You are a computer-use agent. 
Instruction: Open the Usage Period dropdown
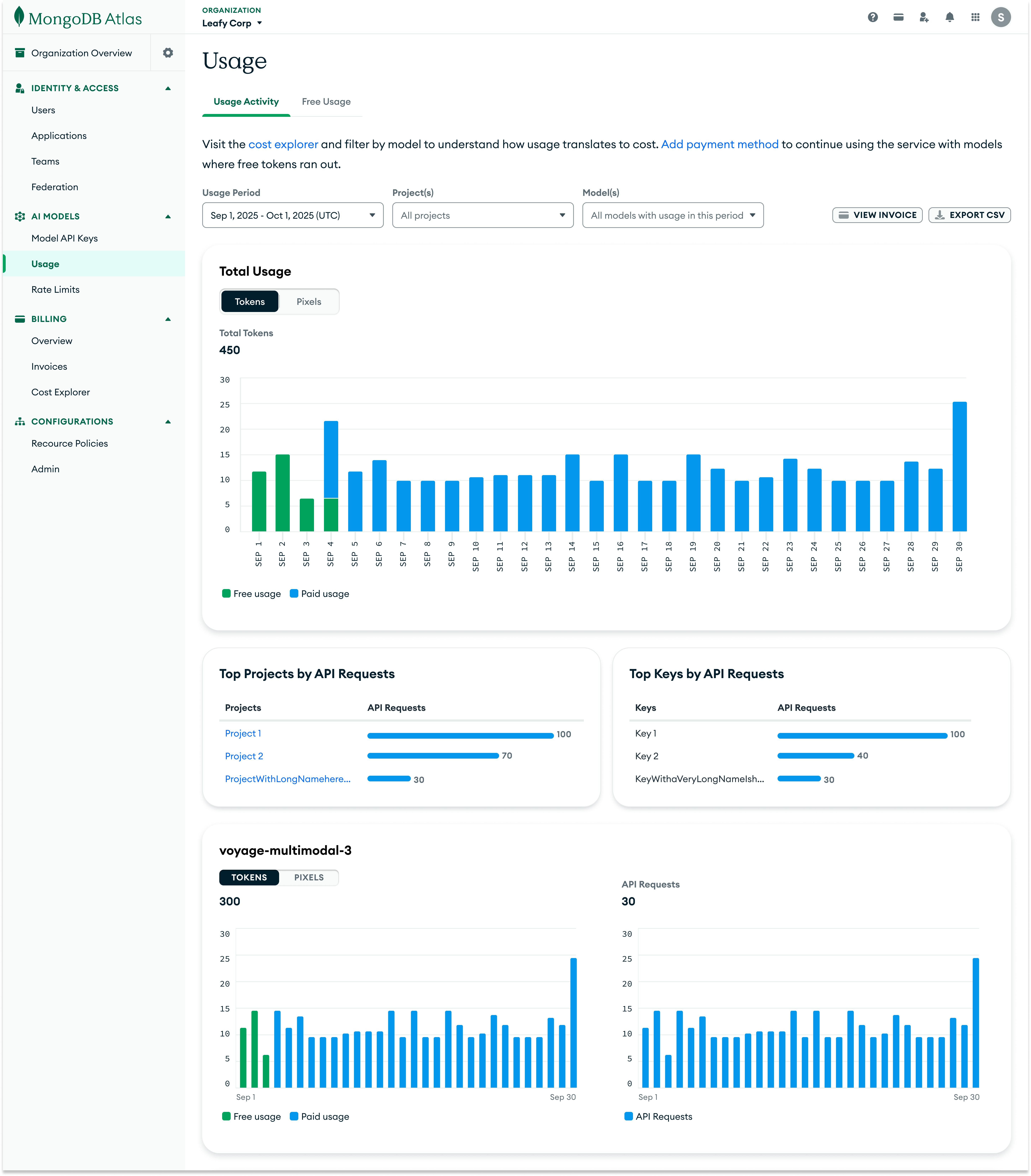pos(293,215)
